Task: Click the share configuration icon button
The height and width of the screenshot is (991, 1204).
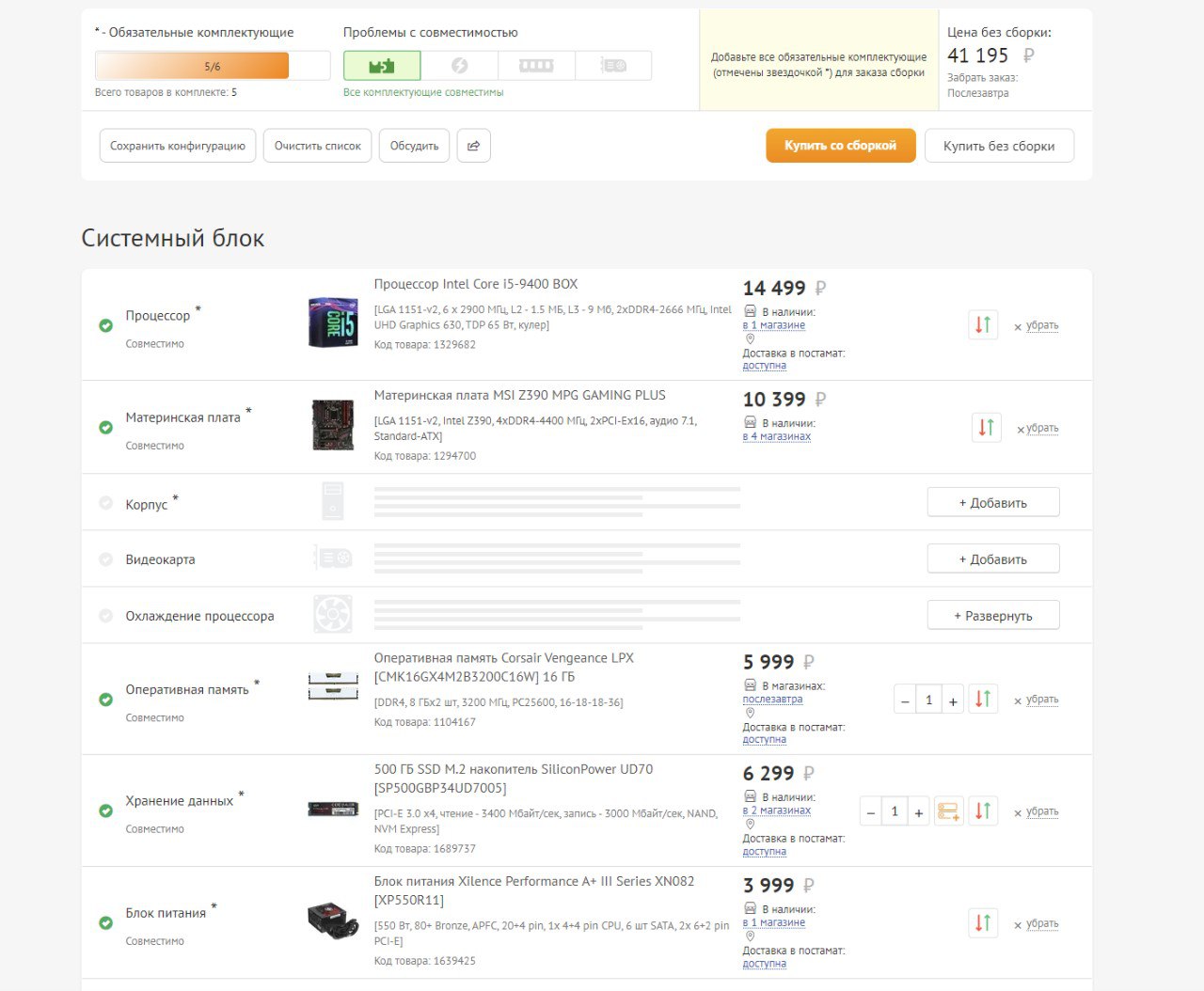Action: point(473,146)
